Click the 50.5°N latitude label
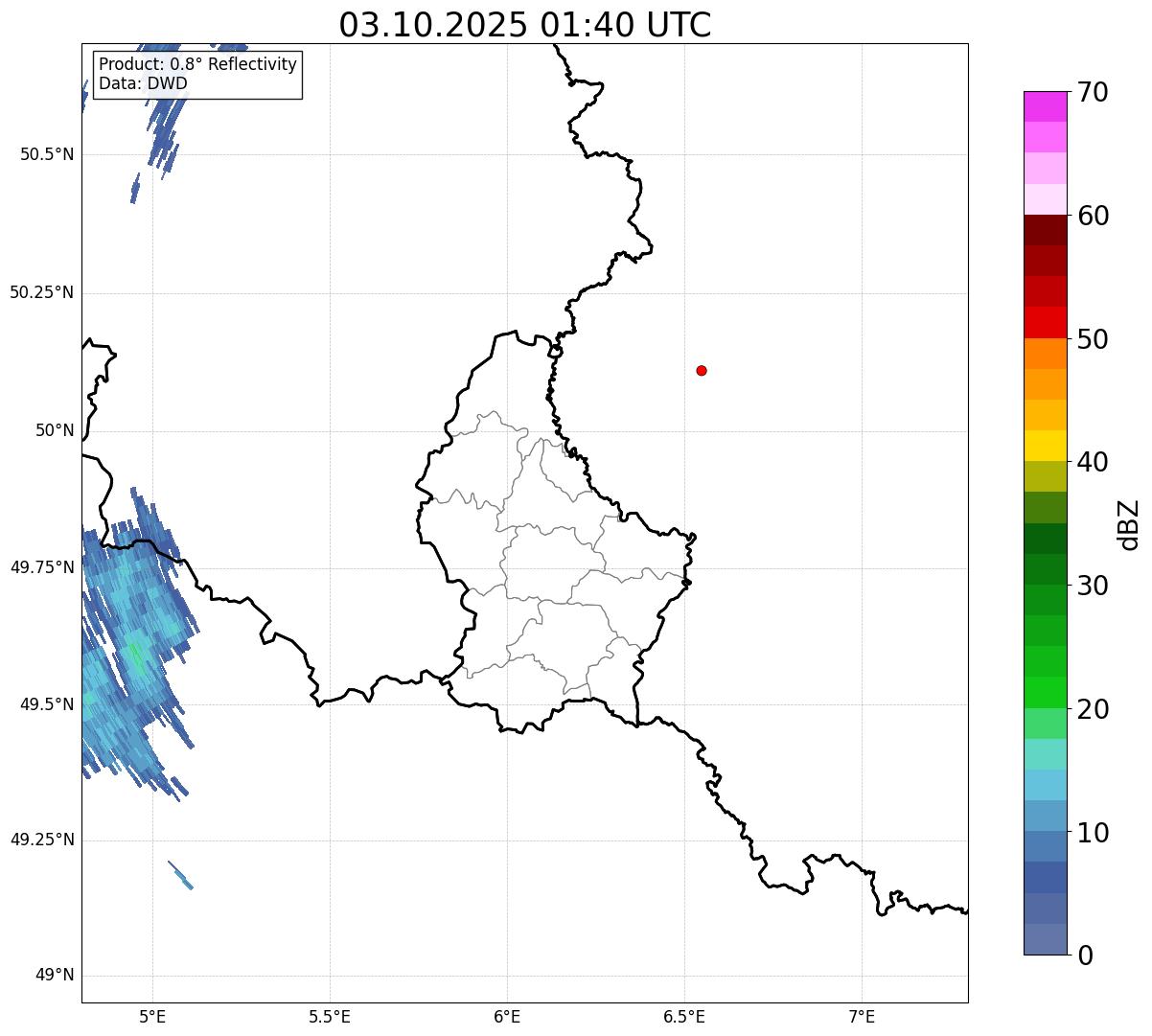The width and height of the screenshot is (1152, 1036). [x=47, y=154]
